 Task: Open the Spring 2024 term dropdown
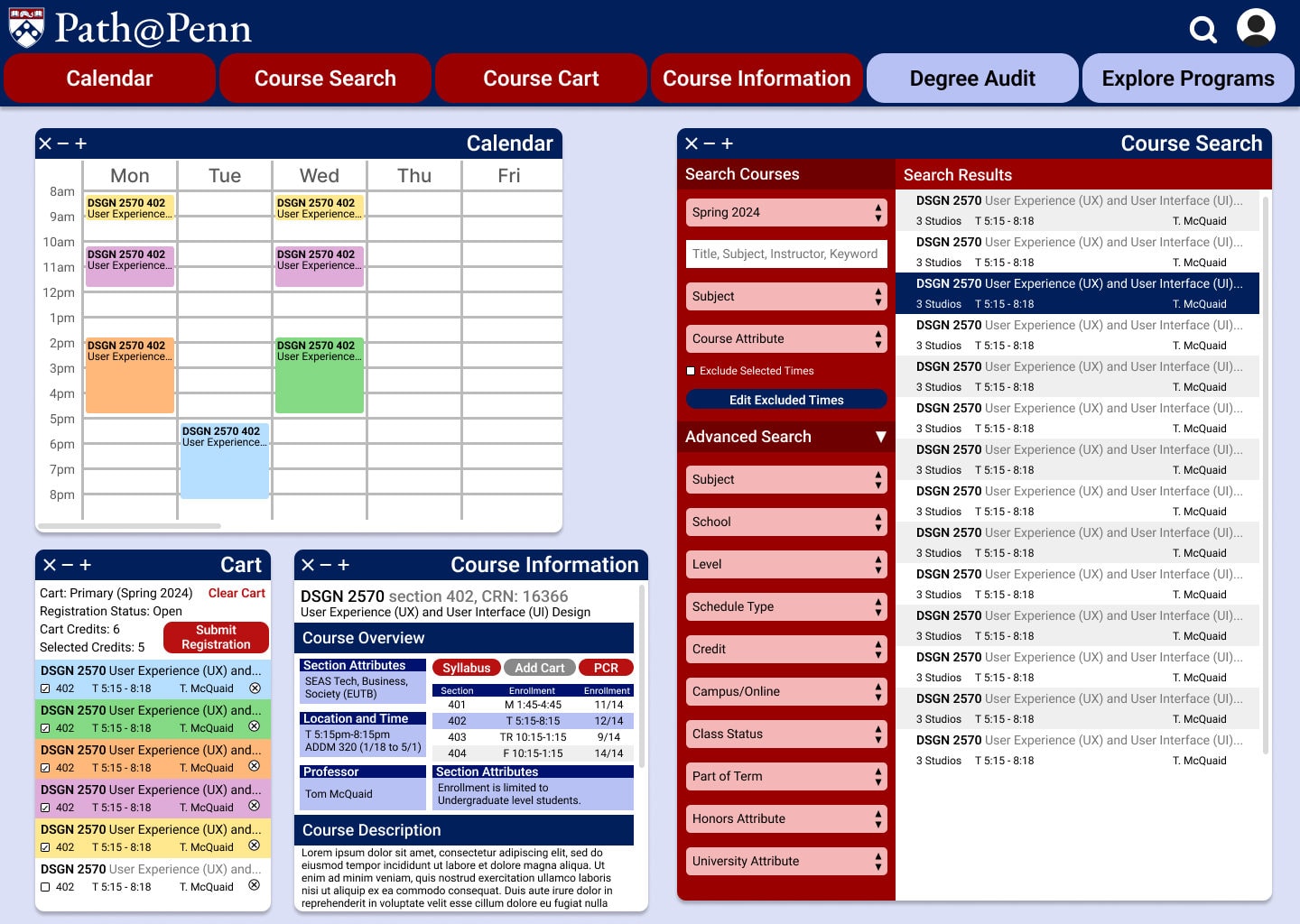pos(786,212)
